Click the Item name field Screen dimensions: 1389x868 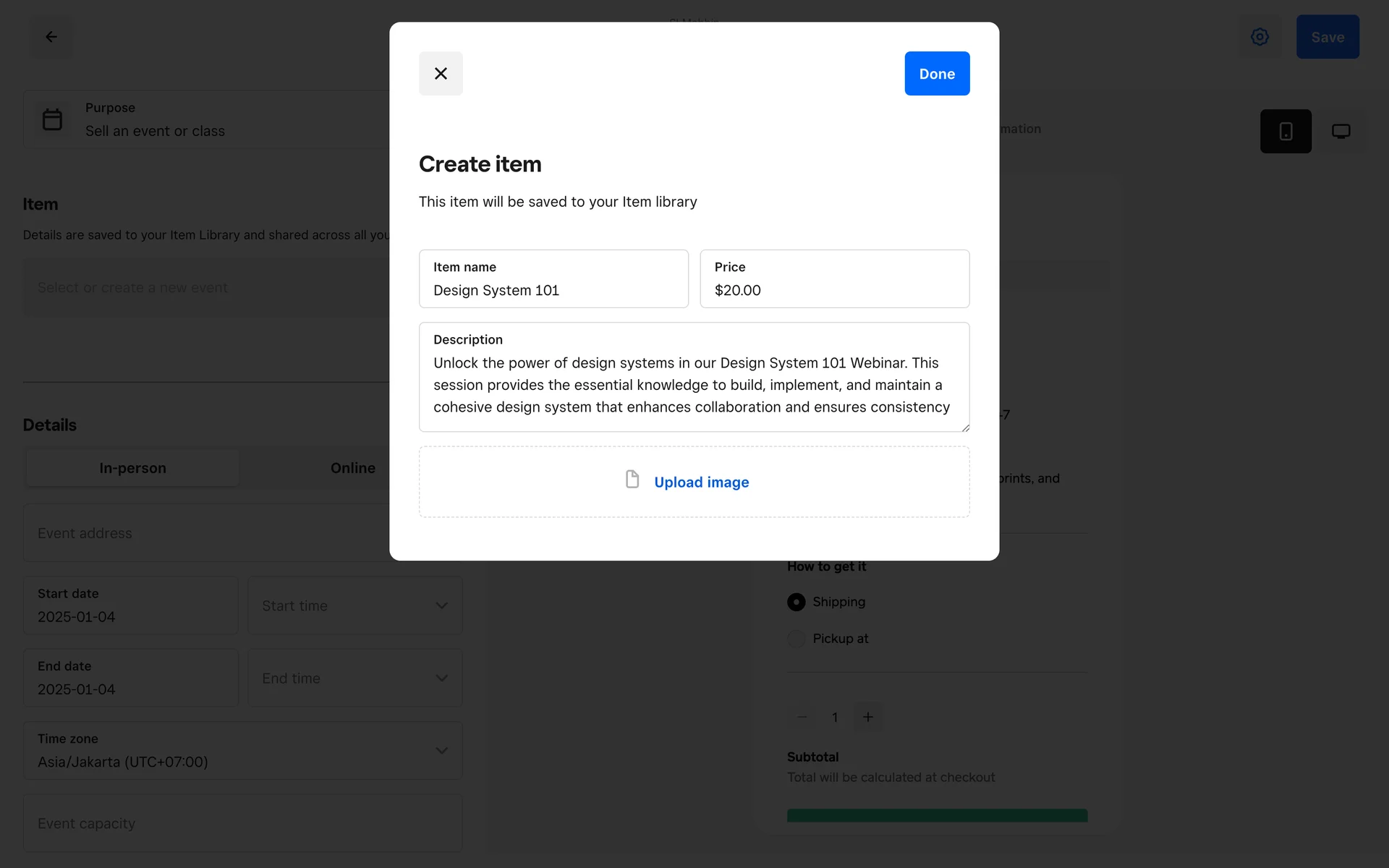pos(553,279)
